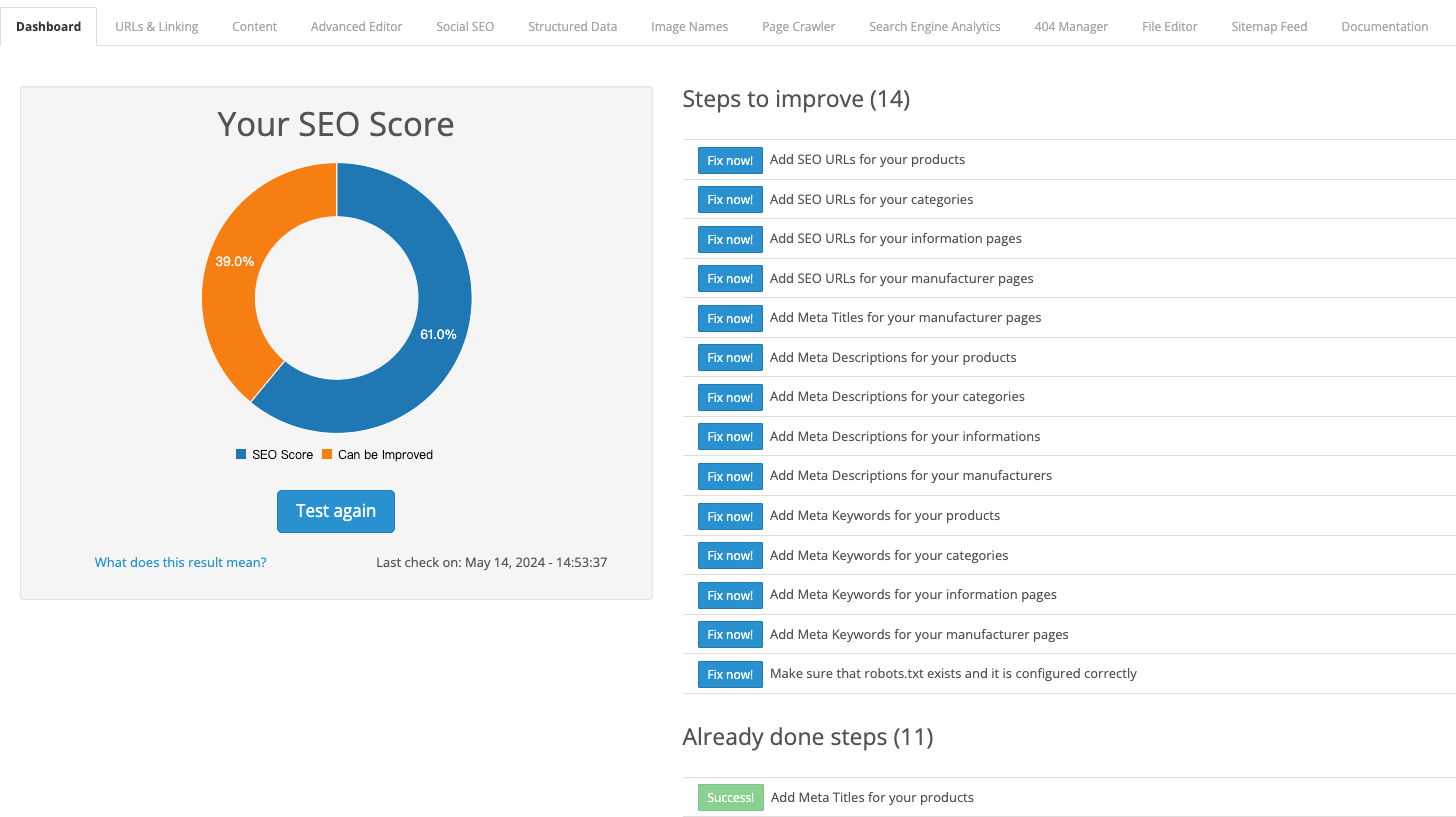Switch to the Structured Data tab
This screenshot has height=817, width=1456.
pos(572,27)
